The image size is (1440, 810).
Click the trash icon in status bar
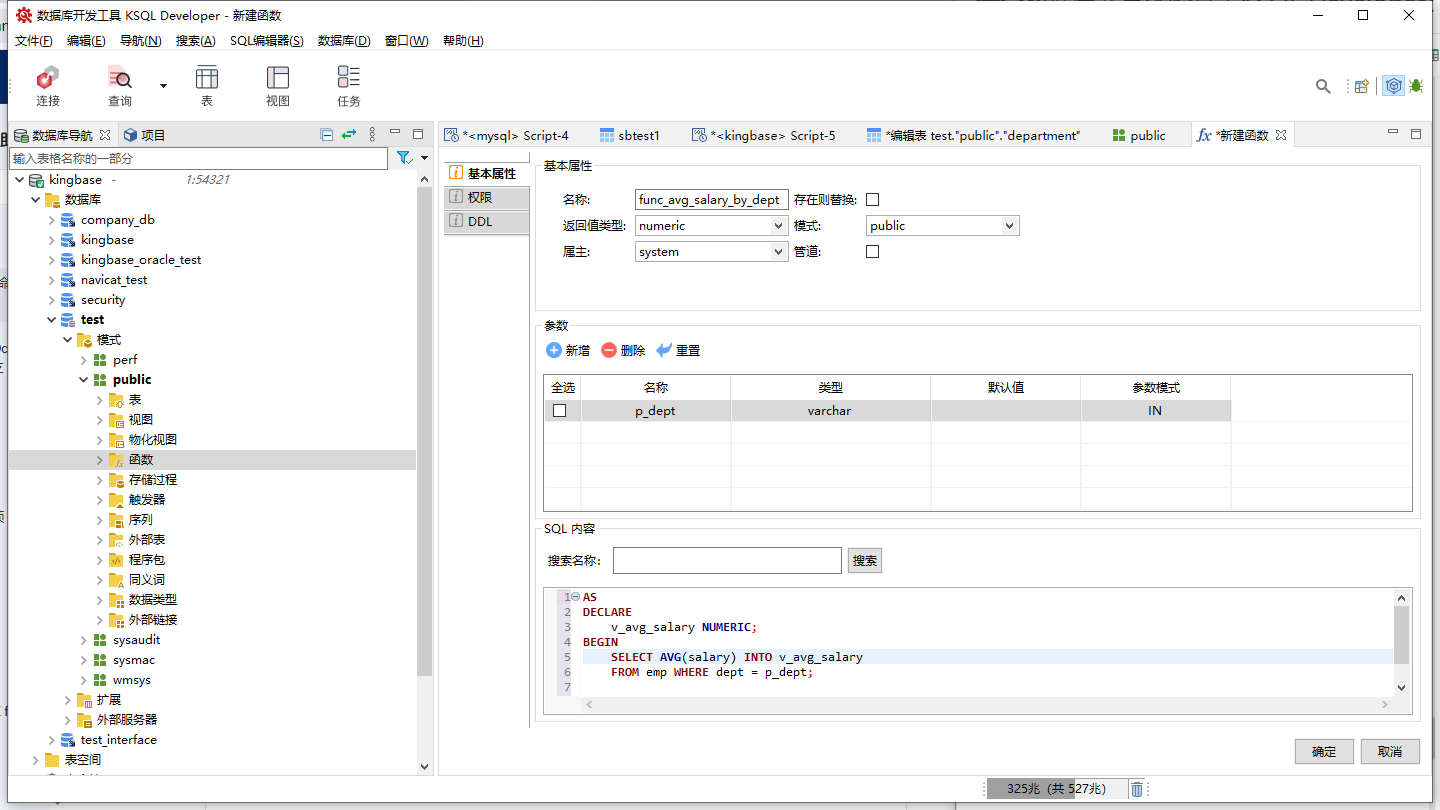[1137, 789]
